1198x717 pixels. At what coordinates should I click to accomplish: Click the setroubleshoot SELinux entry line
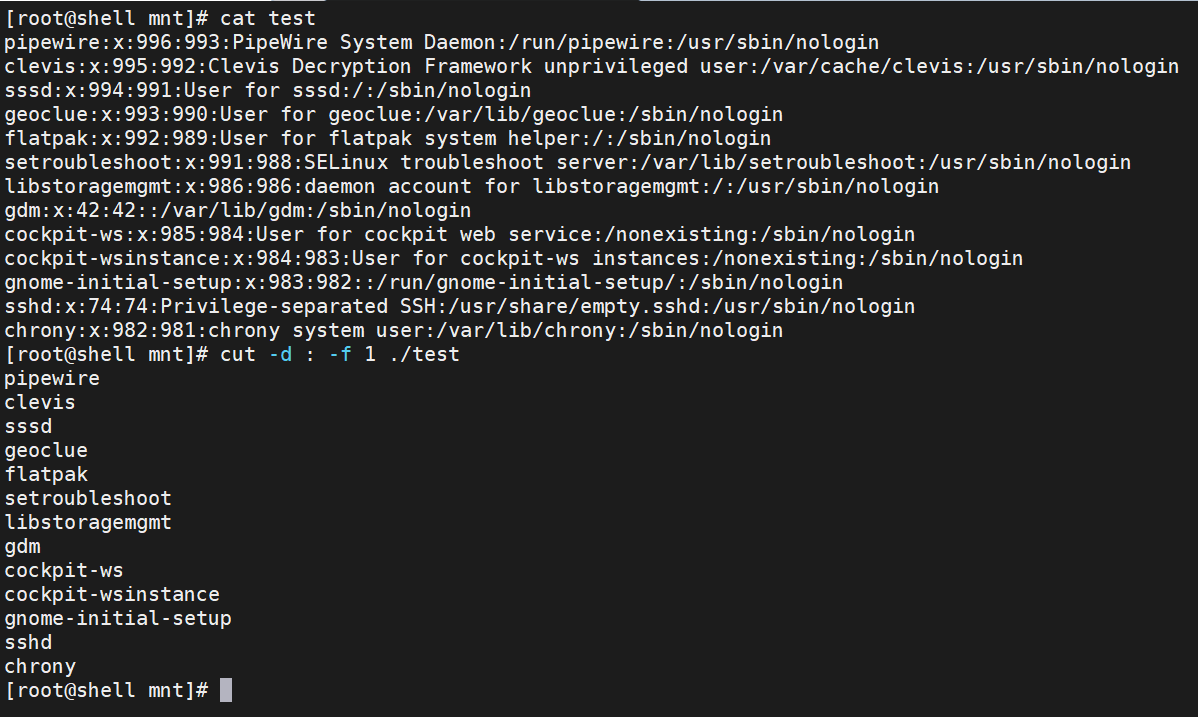pyautogui.click(x=568, y=162)
